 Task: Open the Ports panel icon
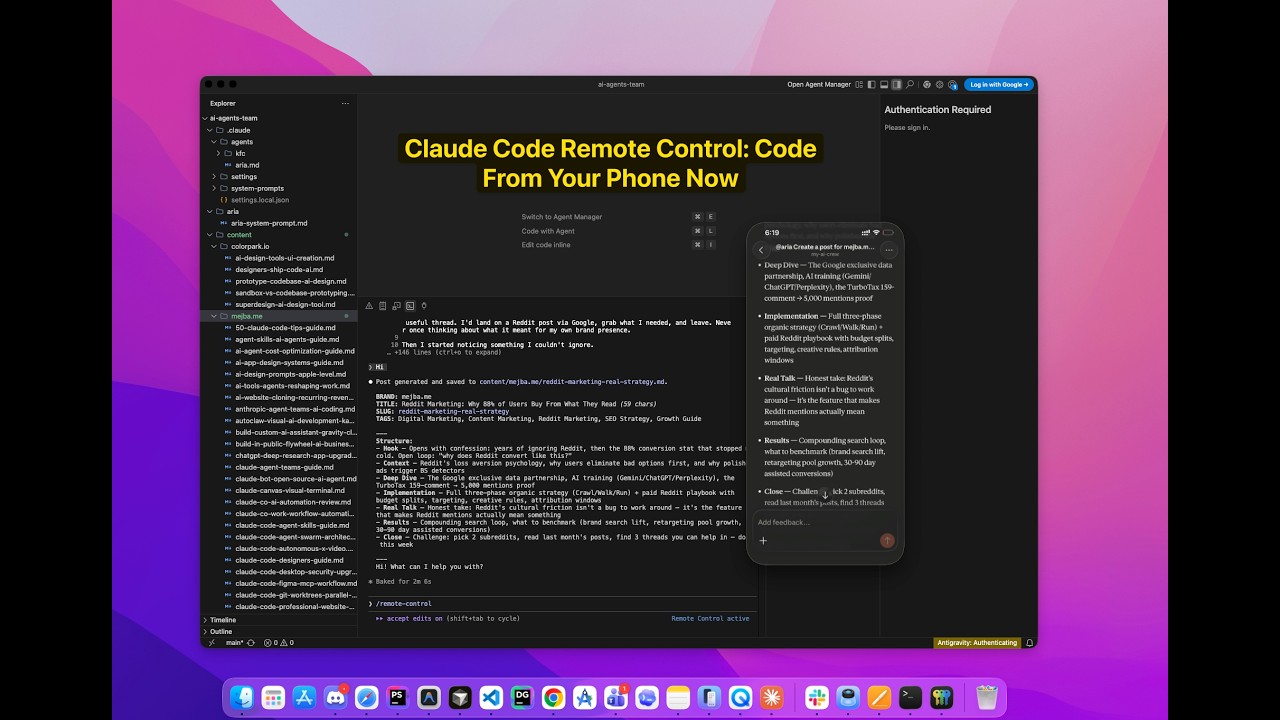(x=424, y=306)
